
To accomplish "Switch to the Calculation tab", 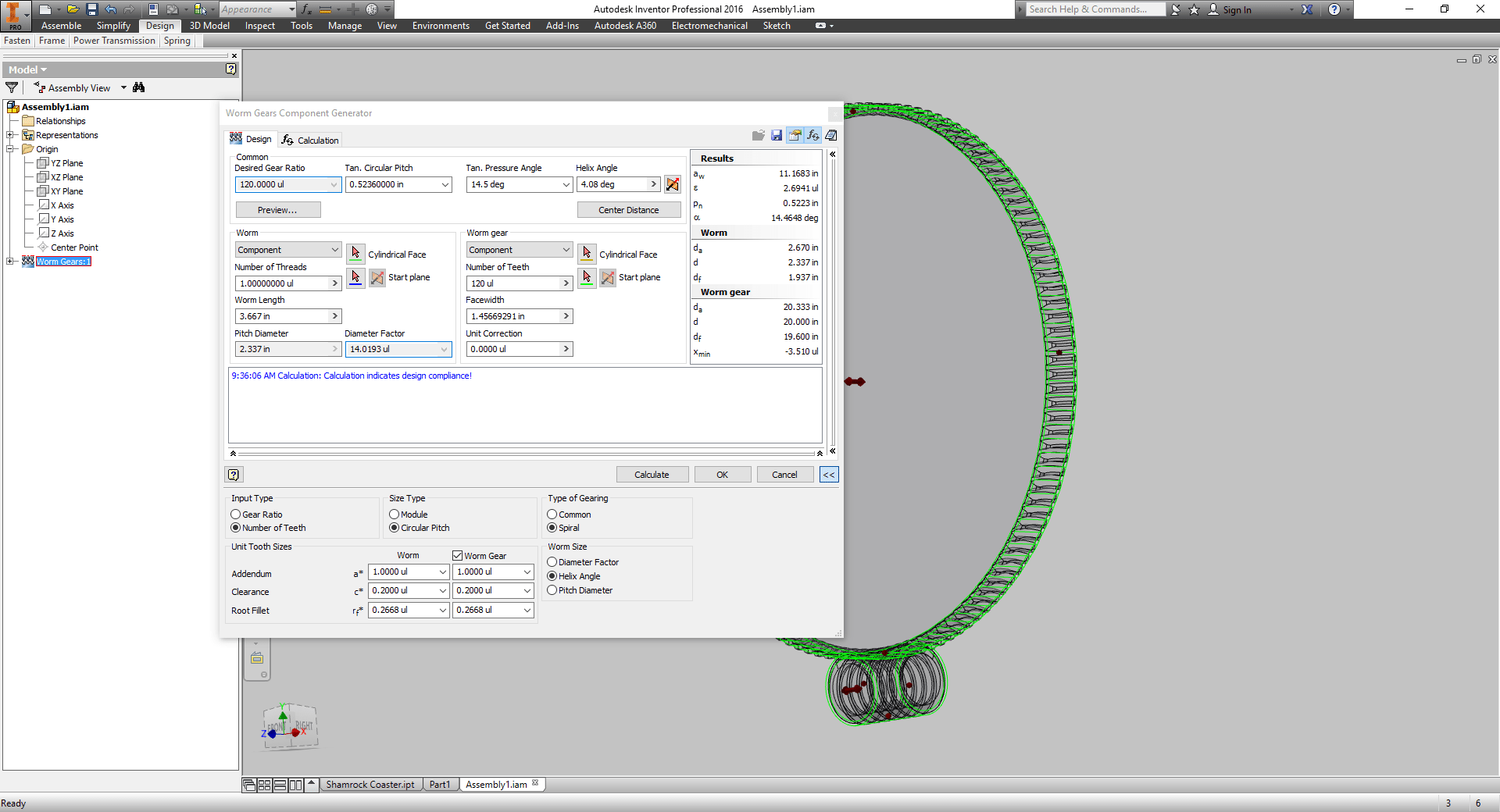I will 310,139.
